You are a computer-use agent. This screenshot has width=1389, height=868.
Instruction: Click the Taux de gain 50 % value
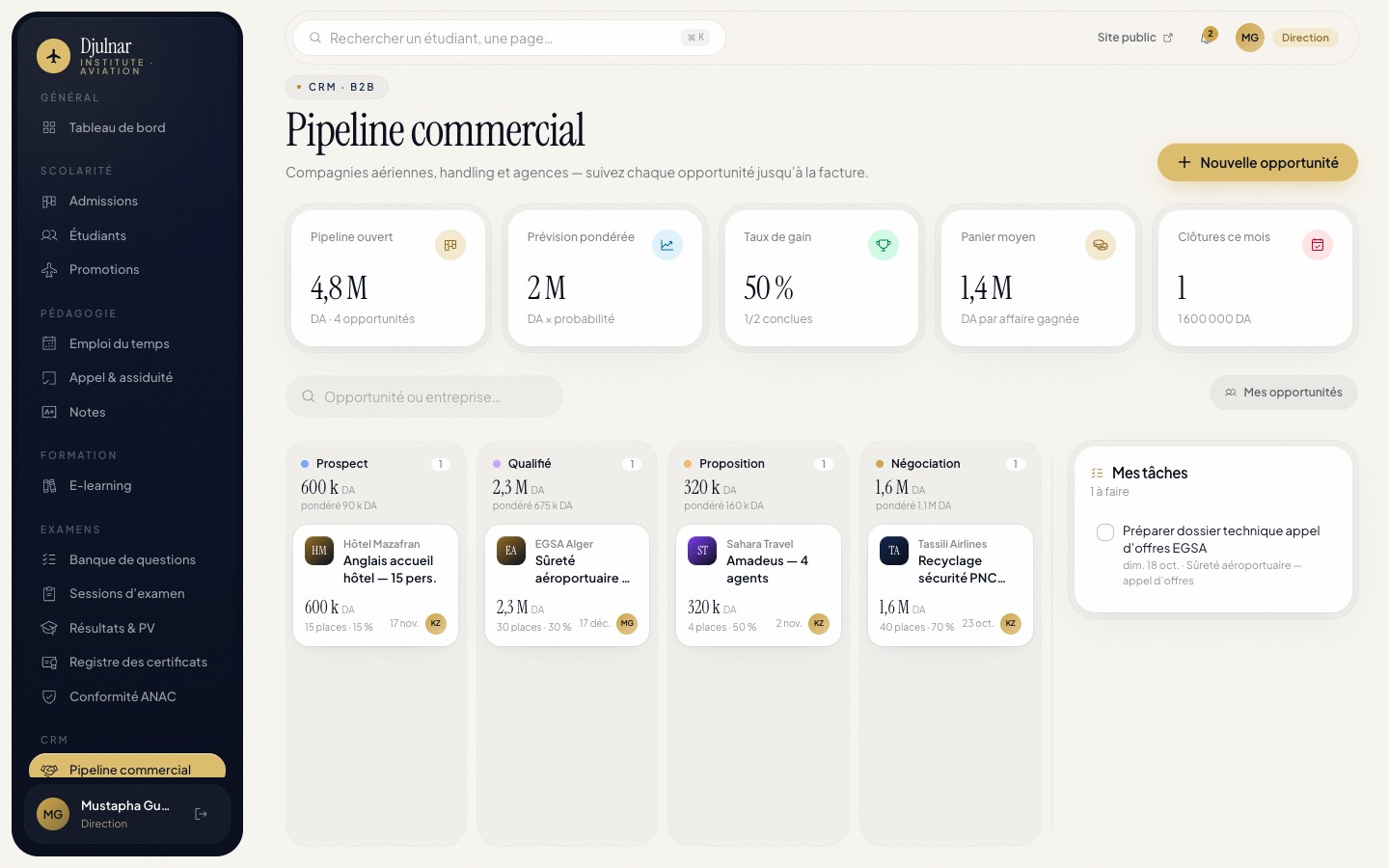[769, 287]
